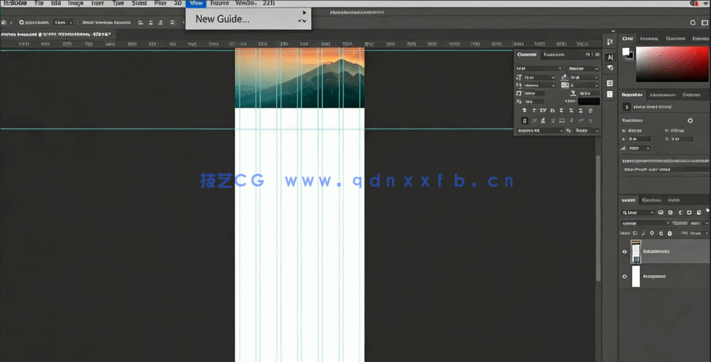Select the white Background layer thumbnail
Screen dimensions: 711x362
(x=636, y=277)
